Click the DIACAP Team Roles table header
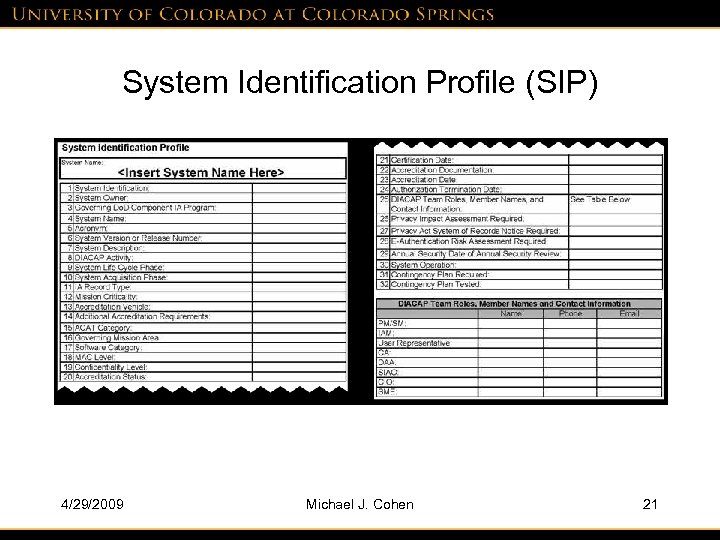This screenshot has height=540, width=720. (519, 304)
